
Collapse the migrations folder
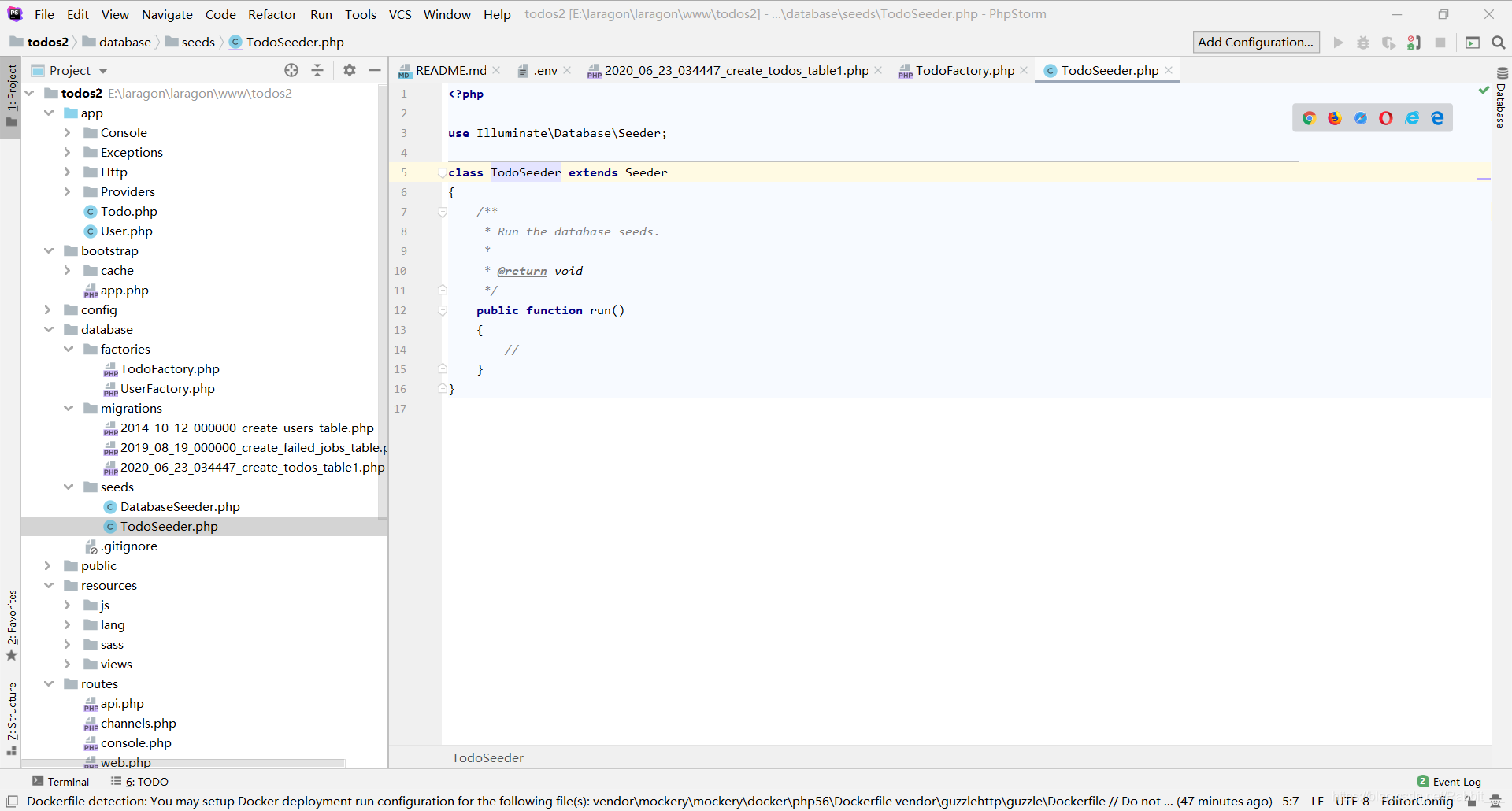(68, 408)
